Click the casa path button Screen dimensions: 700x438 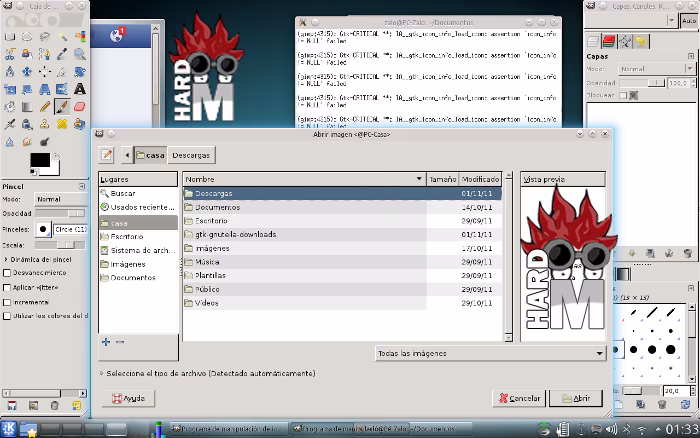pos(150,155)
